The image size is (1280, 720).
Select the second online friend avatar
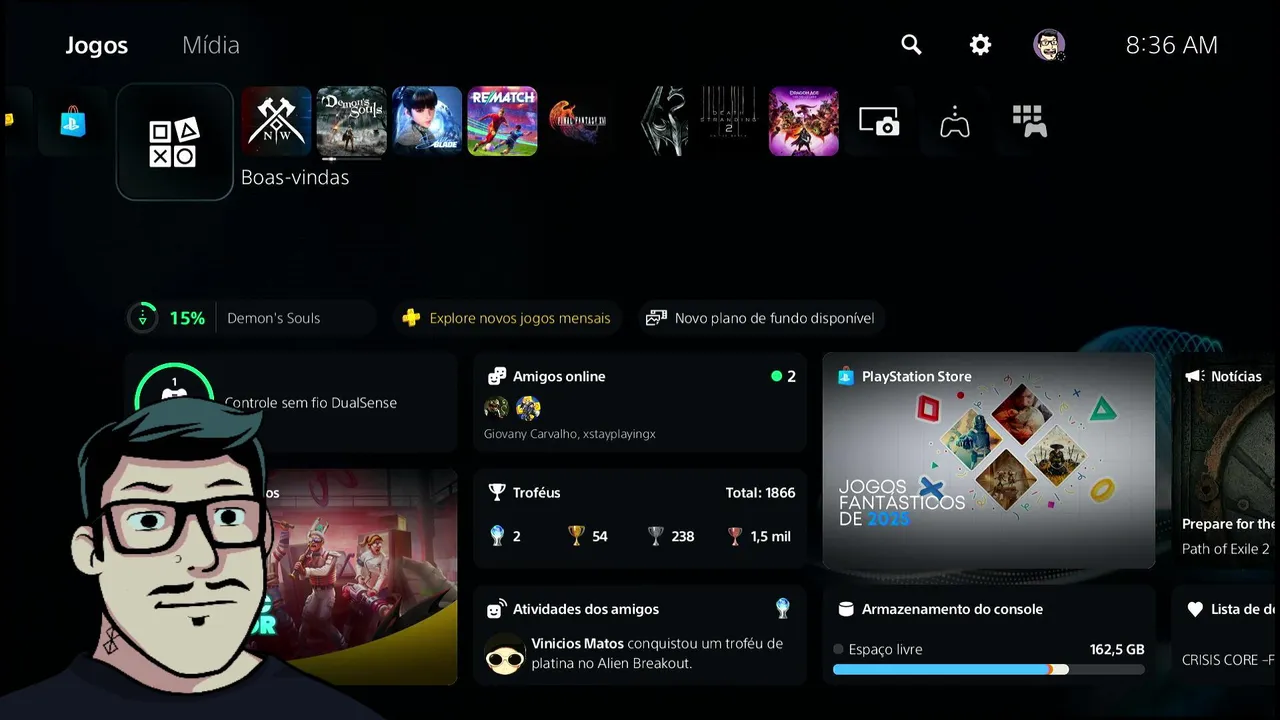pos(528,408)
